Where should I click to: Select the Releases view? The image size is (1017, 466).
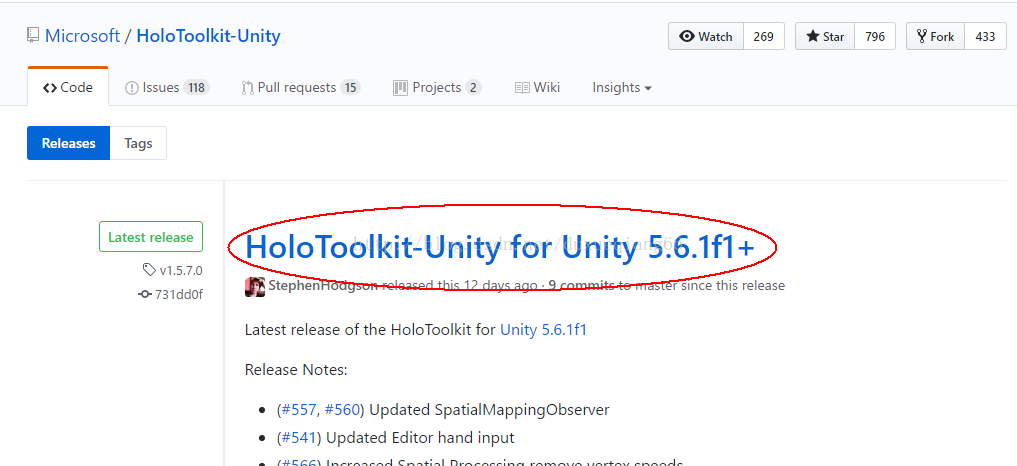click(x=69, y=143)
